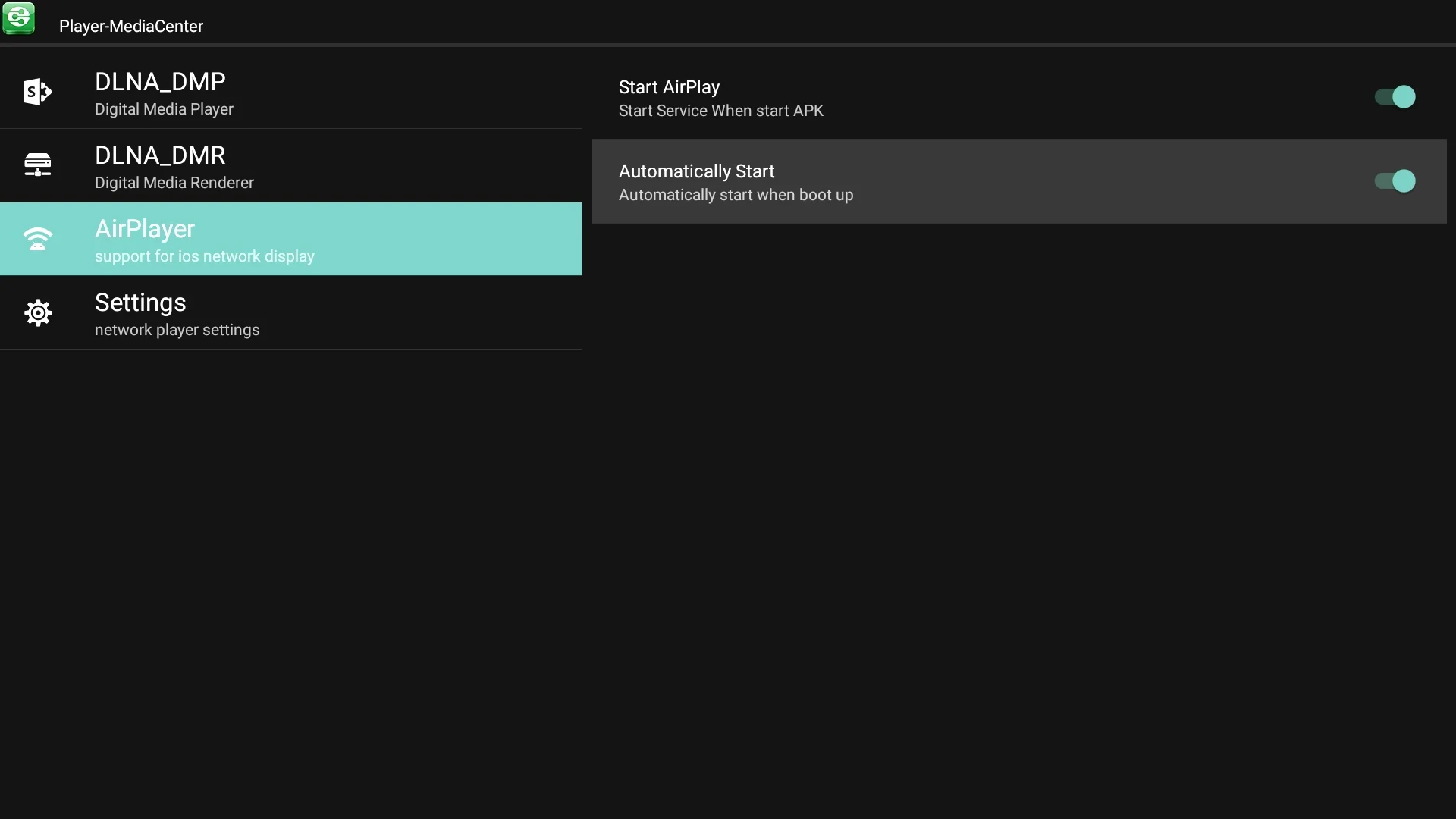
Task: Select the highlighted AirPlayer menu entry
Action: 291,239
